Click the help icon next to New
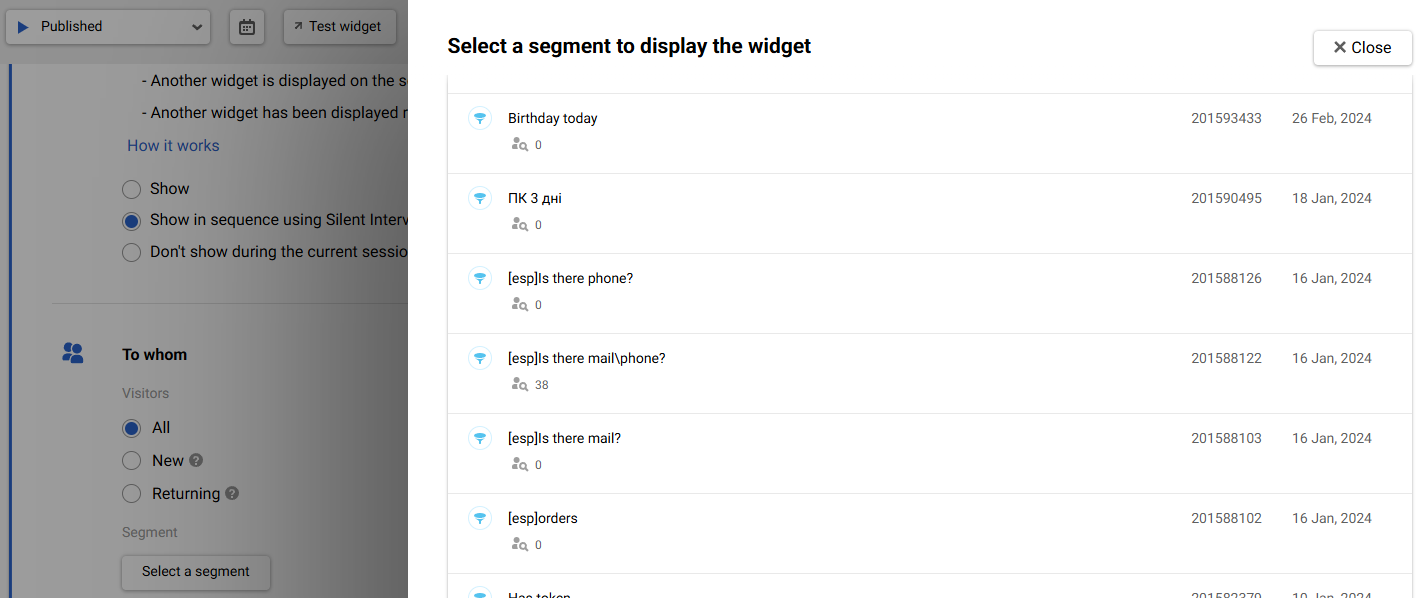 196,461
